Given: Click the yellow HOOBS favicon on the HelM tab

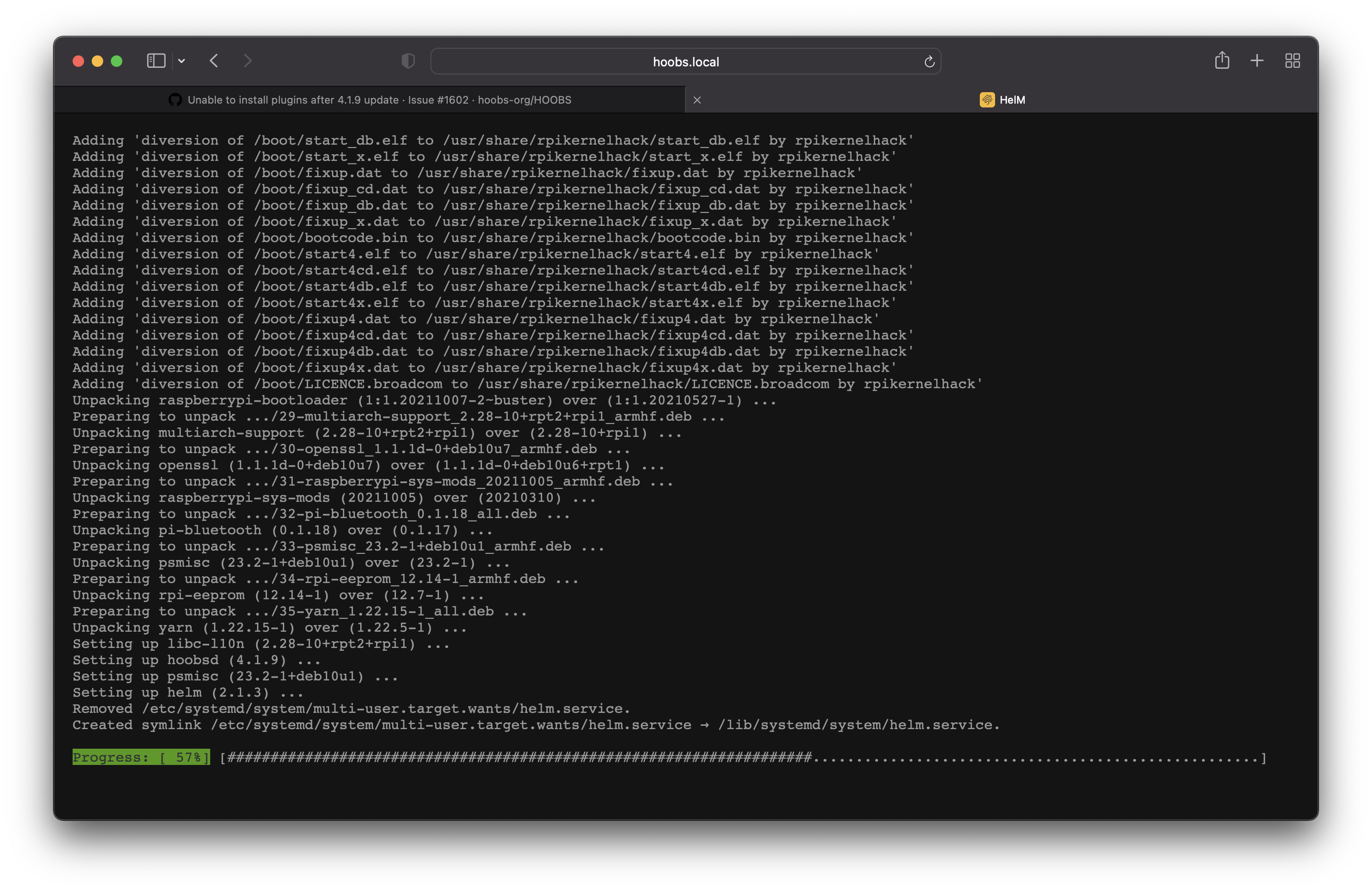Looking at the screenshot, I should click(x=987, y=100).
